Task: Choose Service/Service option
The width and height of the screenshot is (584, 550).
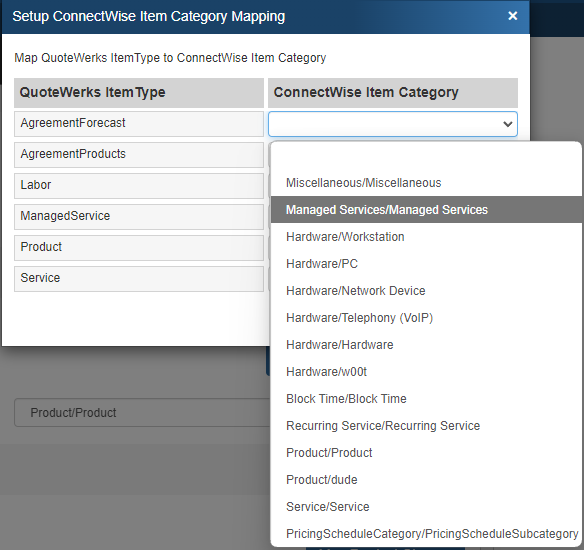Action: click(426, 507)
